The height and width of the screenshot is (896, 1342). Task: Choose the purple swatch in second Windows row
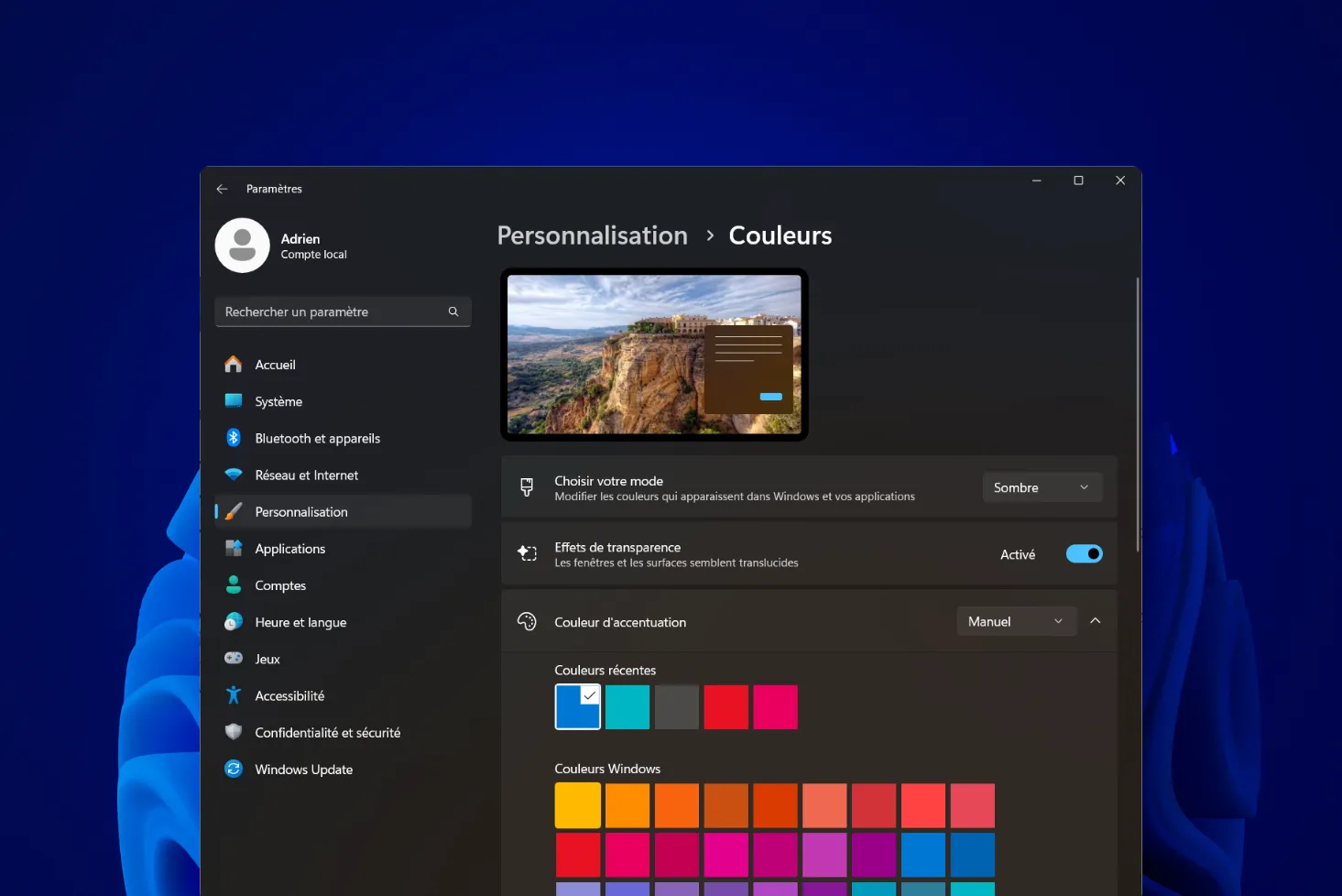coord(874,855)
